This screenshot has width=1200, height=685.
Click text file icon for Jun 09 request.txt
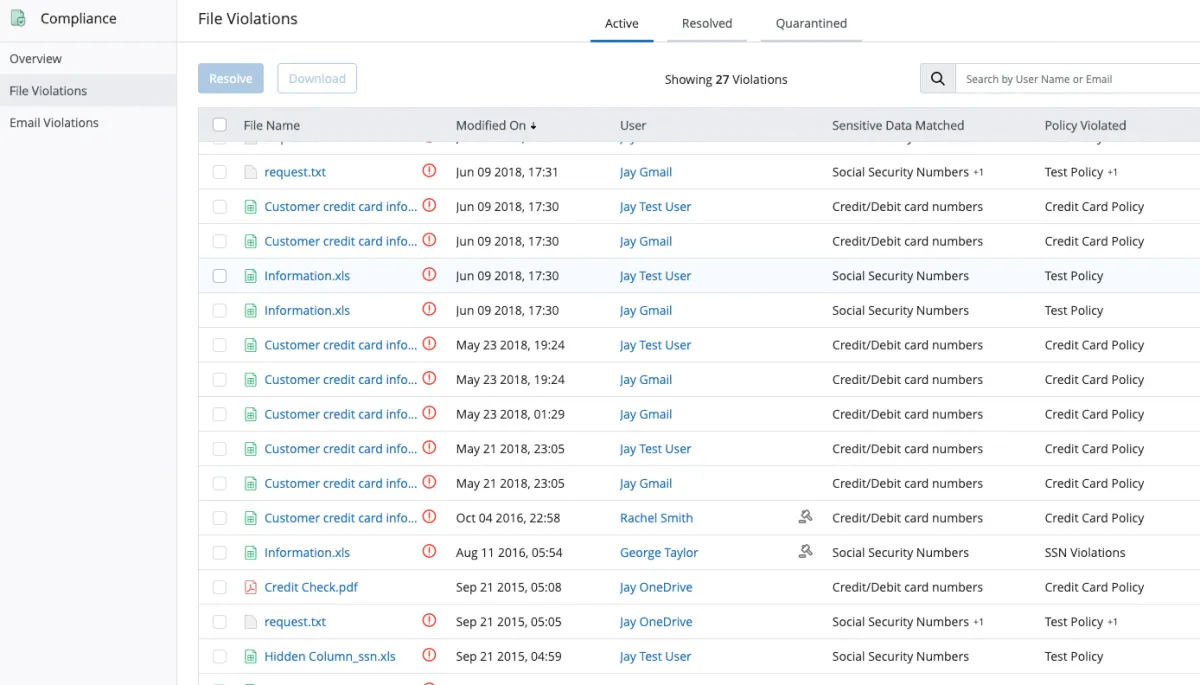coord(251,172)
